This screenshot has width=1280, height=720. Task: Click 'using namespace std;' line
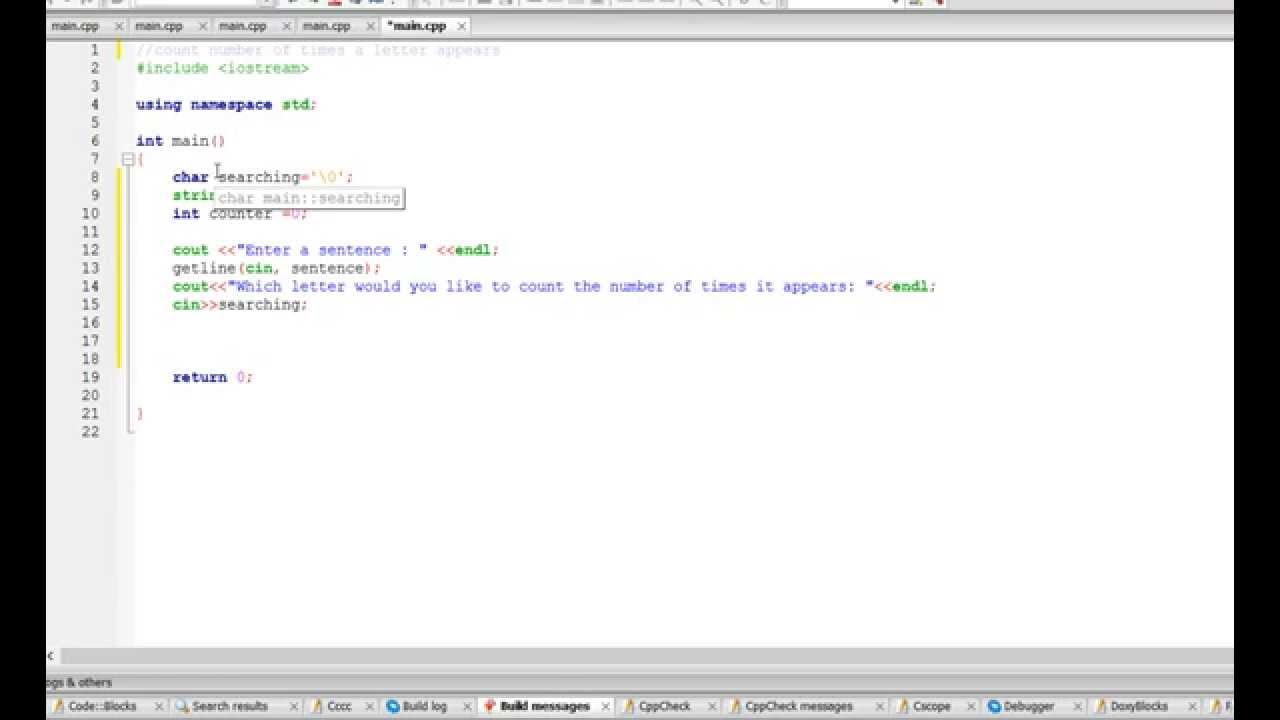(226, 105)
